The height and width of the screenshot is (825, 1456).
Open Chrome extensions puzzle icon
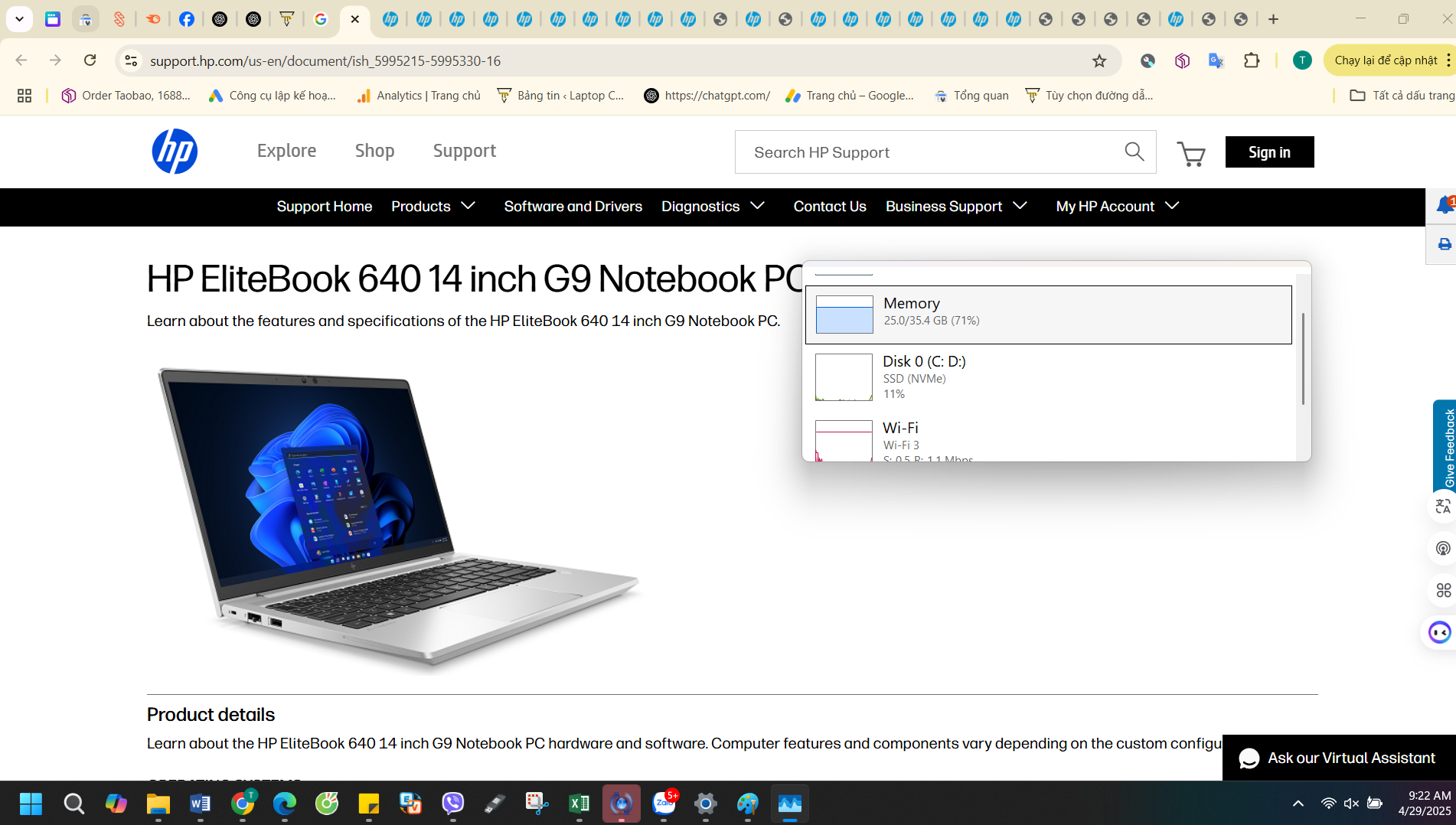[x=1252, y=60]
